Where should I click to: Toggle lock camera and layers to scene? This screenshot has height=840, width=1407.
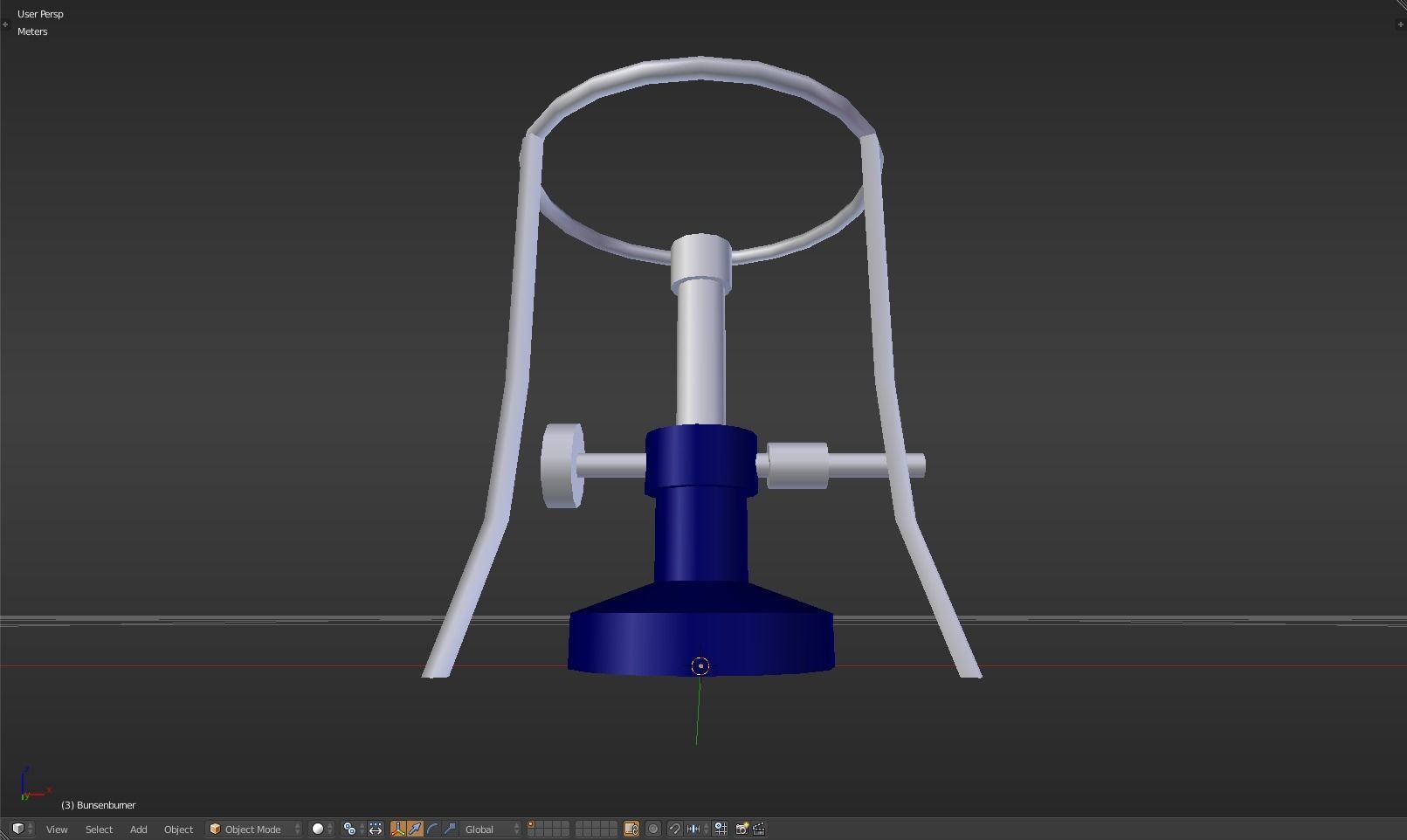pos(631,829)
